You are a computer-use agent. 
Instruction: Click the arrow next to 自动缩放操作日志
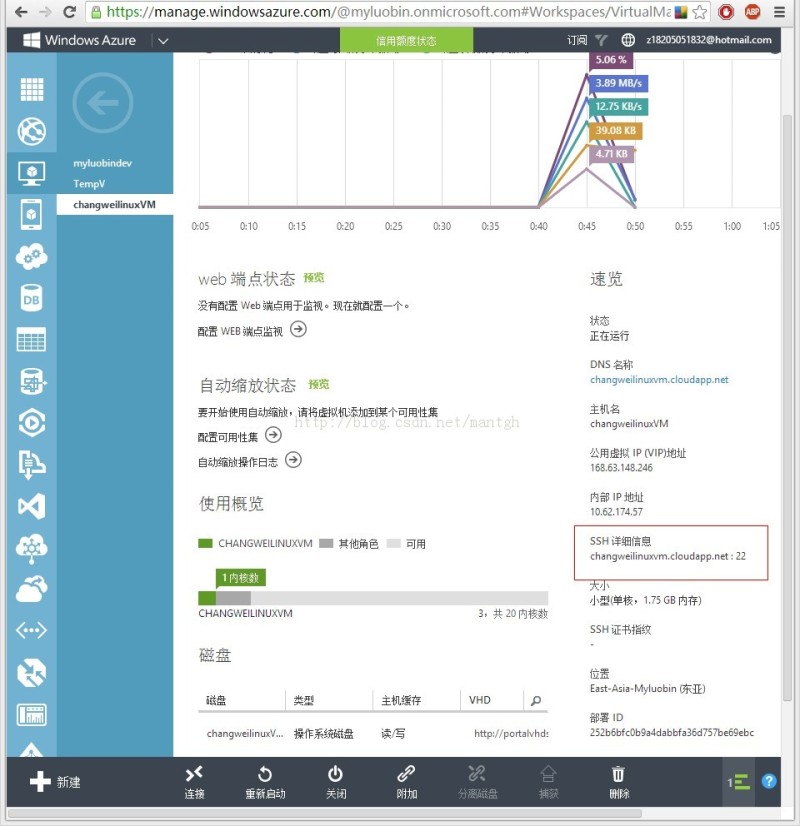[x=293, y=460]
